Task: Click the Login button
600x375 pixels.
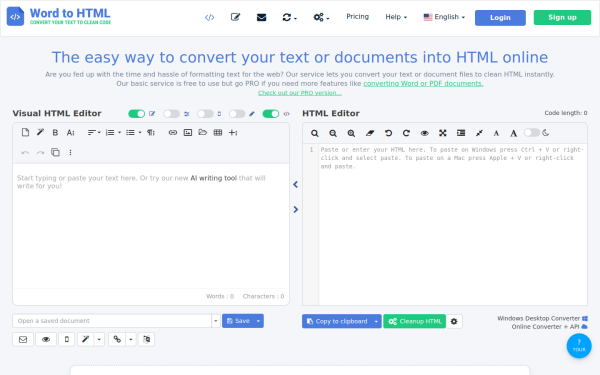Action: coord(500,18)
